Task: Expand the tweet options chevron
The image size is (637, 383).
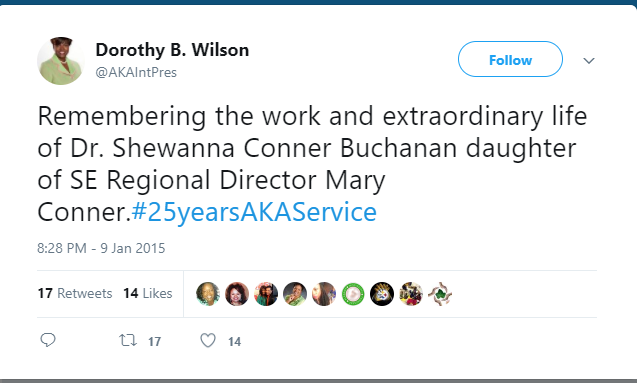Action: 589,61
